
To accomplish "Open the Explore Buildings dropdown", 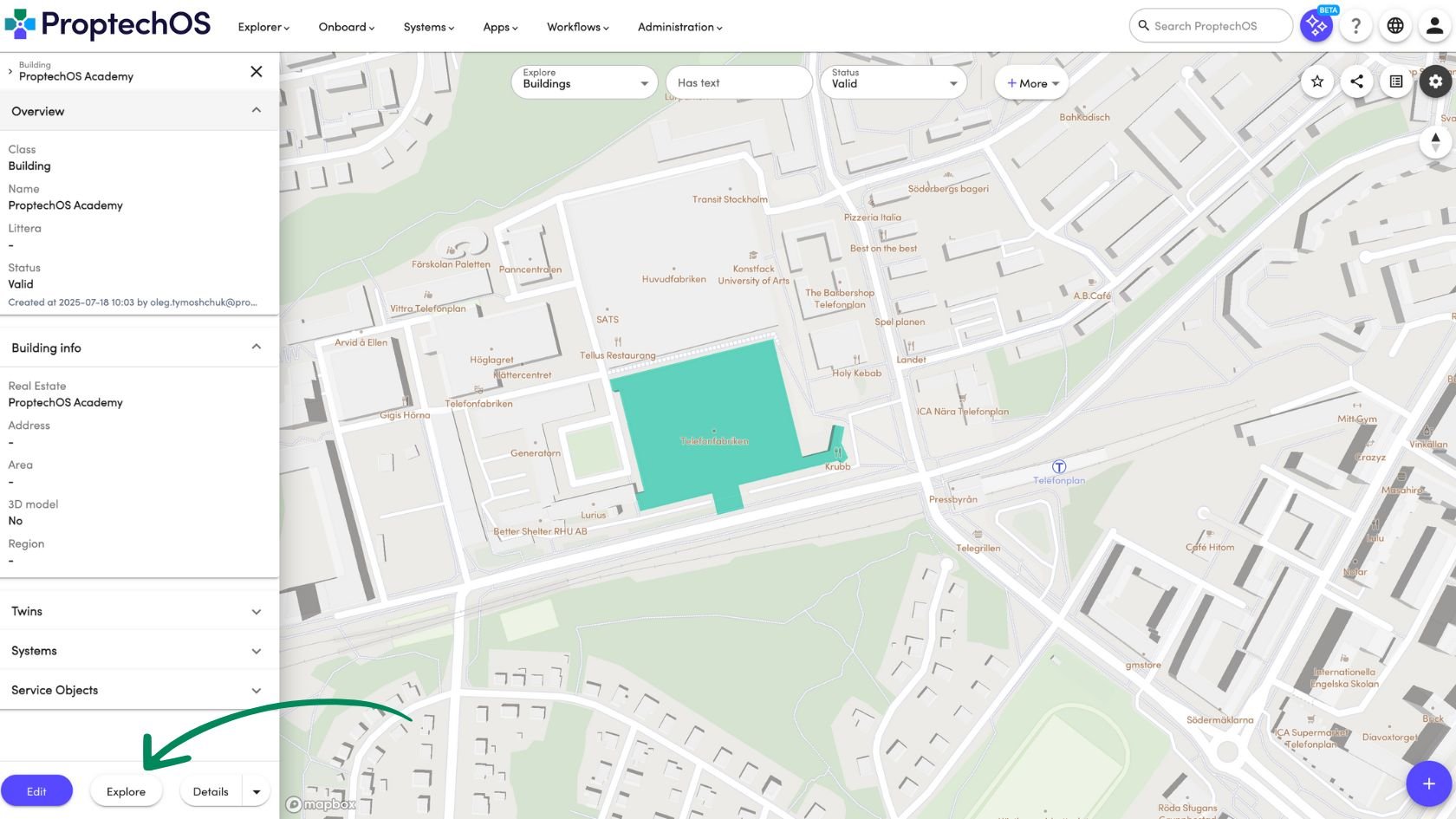I will click(585, 82).
